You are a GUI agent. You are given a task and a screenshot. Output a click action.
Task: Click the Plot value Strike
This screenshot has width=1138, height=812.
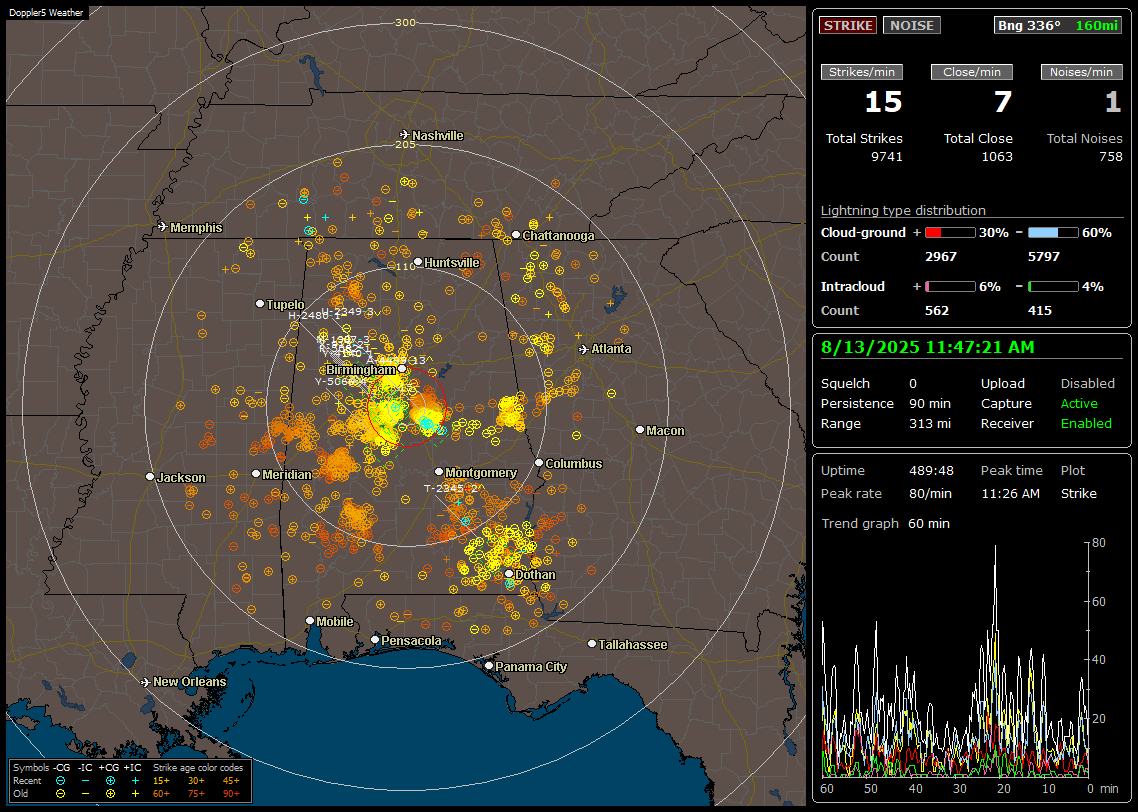[1078, 493]
